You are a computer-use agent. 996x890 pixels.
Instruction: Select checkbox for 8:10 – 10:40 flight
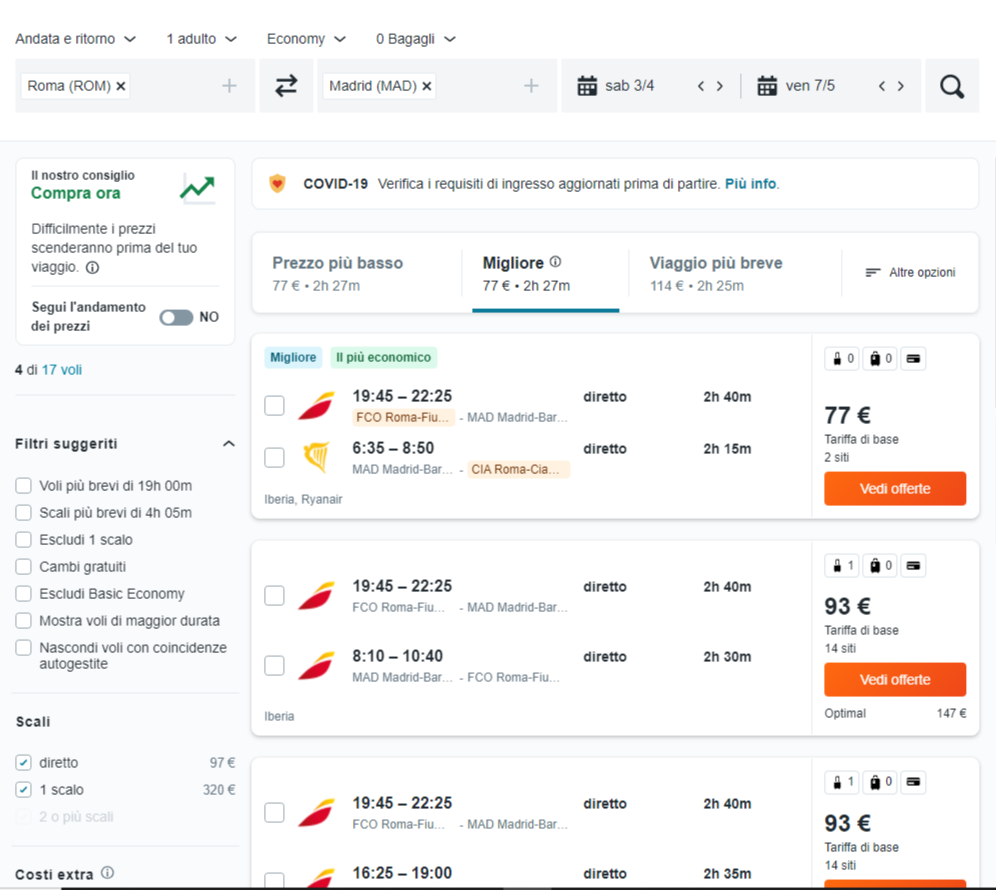point(274,666)
